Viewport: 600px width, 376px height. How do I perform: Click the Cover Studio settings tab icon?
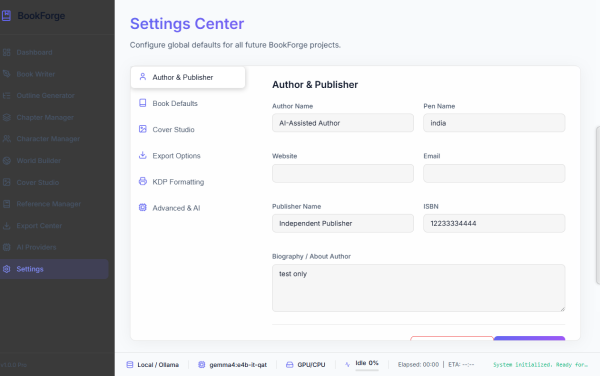pyautogui.click(x=143, y=129)
